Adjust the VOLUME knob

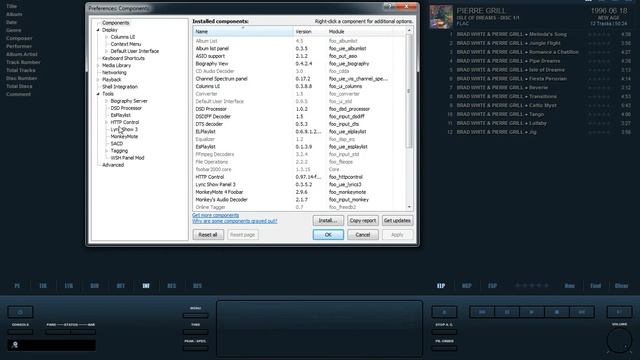pos(619,340)
